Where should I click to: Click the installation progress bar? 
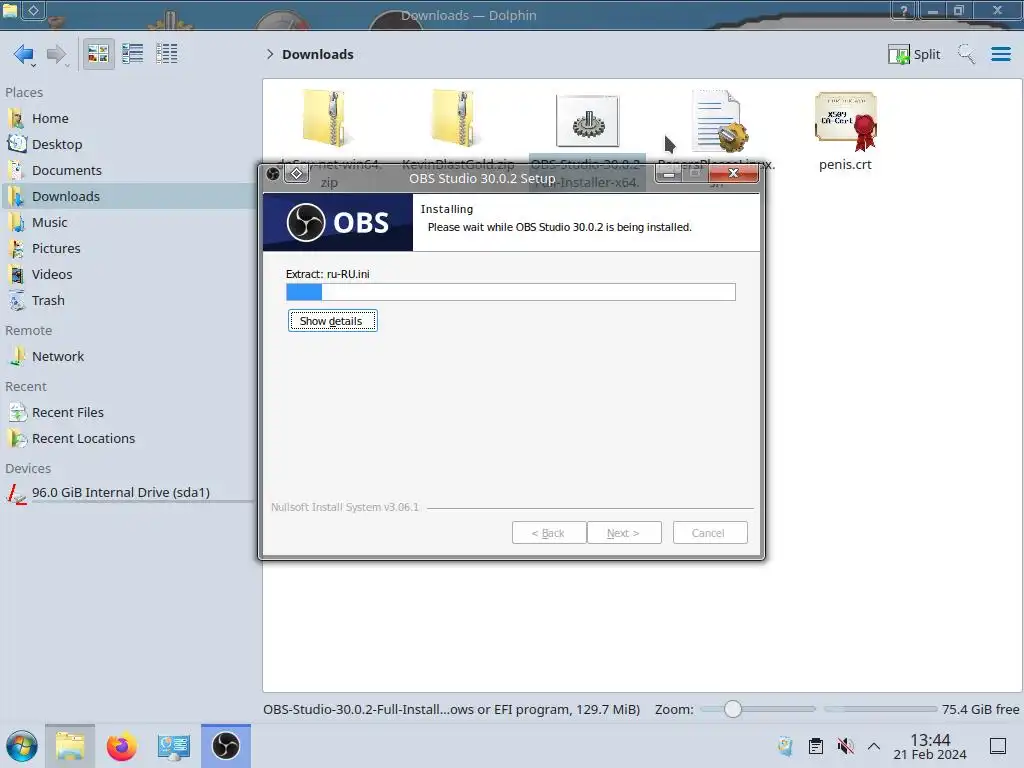(x=511, y=292)
